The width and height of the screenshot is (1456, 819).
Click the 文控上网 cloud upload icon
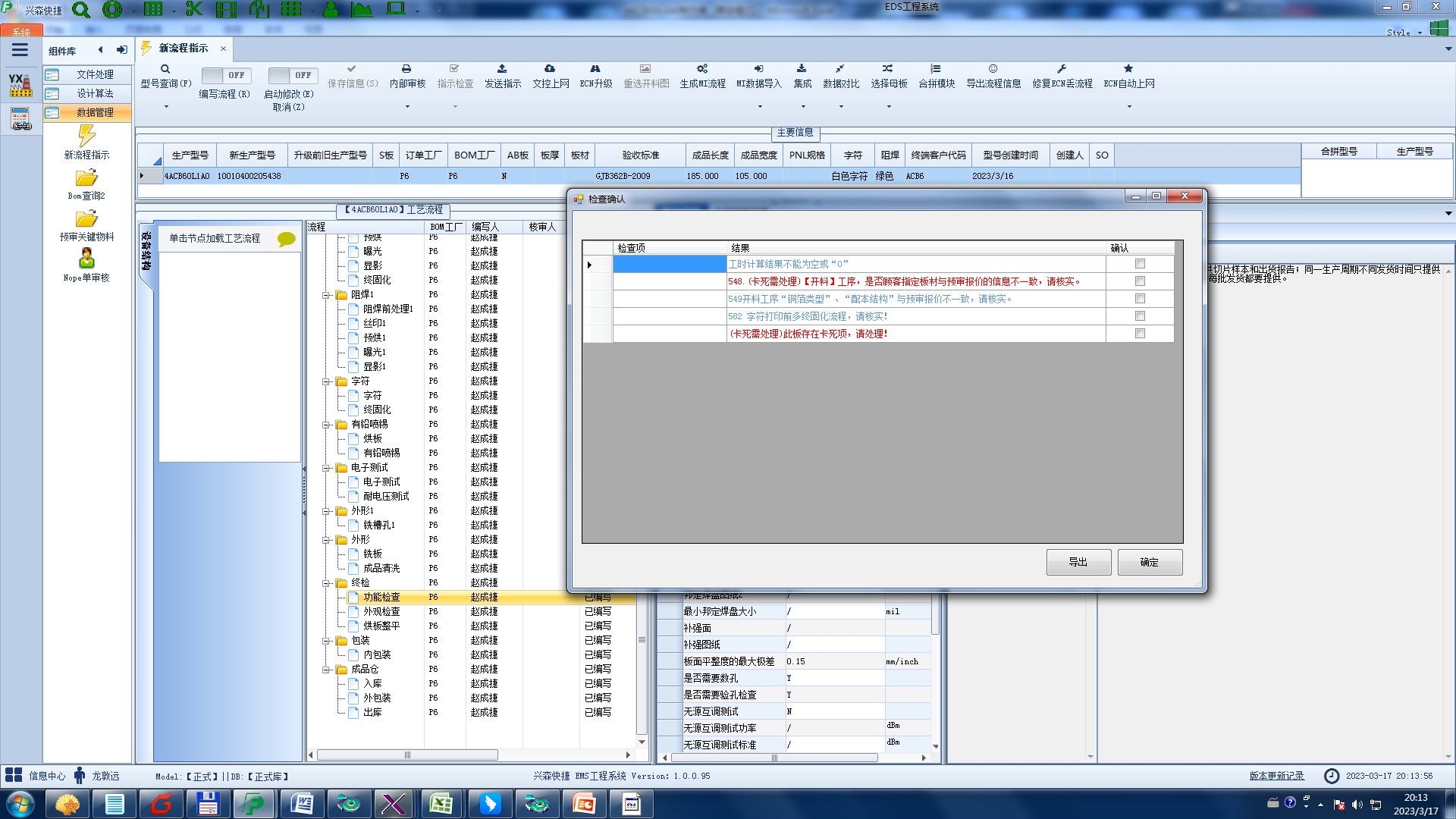tap(550, 69)
